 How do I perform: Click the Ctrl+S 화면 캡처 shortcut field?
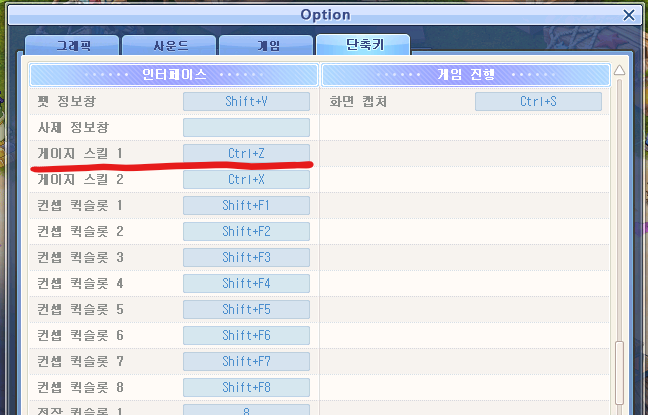538,101
